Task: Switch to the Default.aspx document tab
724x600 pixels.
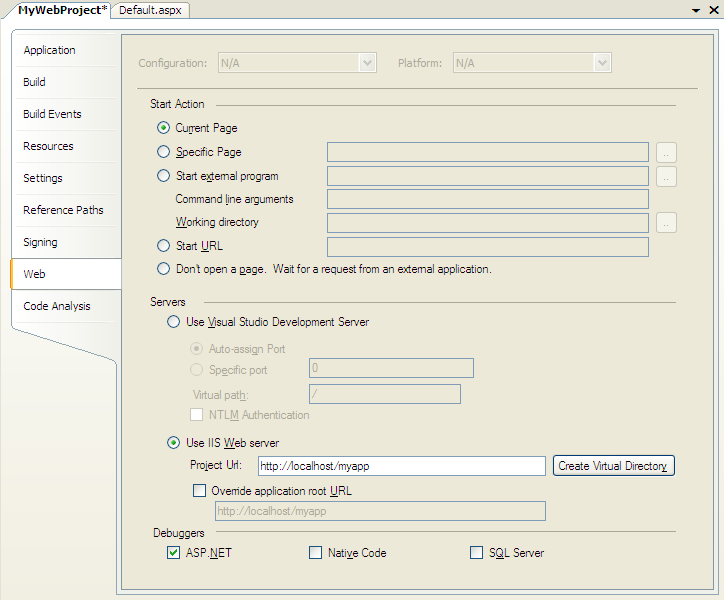Action: tap(150, 10)
